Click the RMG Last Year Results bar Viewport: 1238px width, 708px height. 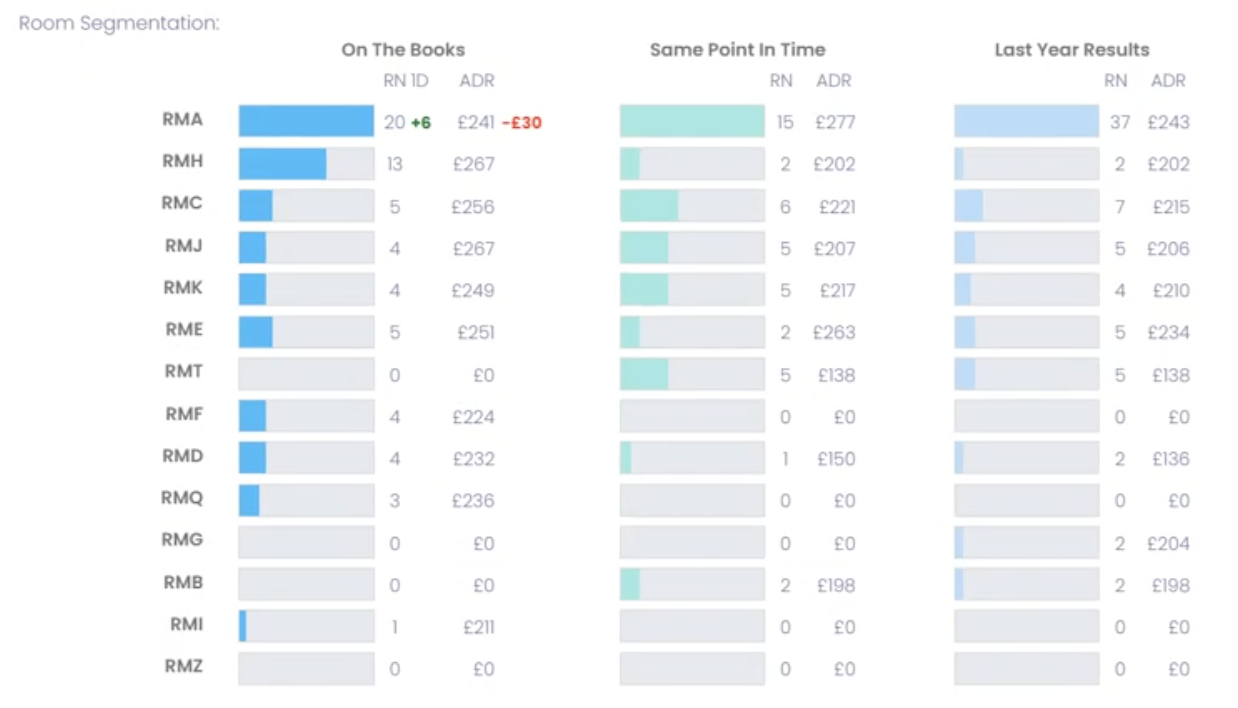(1026, 543)
